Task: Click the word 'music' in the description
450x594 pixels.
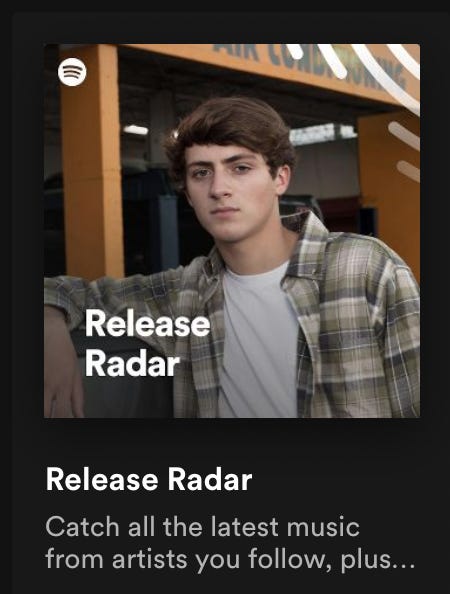Action: 323,527
